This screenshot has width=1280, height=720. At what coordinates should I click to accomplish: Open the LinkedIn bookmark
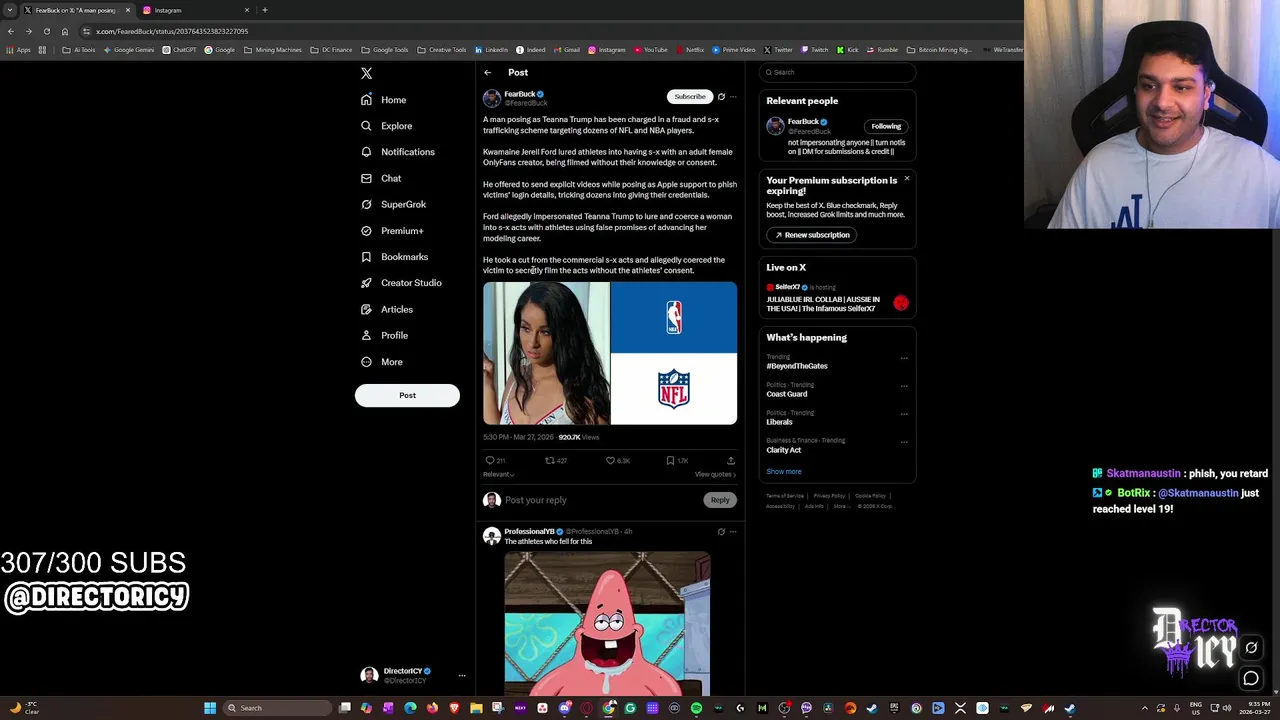click(x=491, y=50)
